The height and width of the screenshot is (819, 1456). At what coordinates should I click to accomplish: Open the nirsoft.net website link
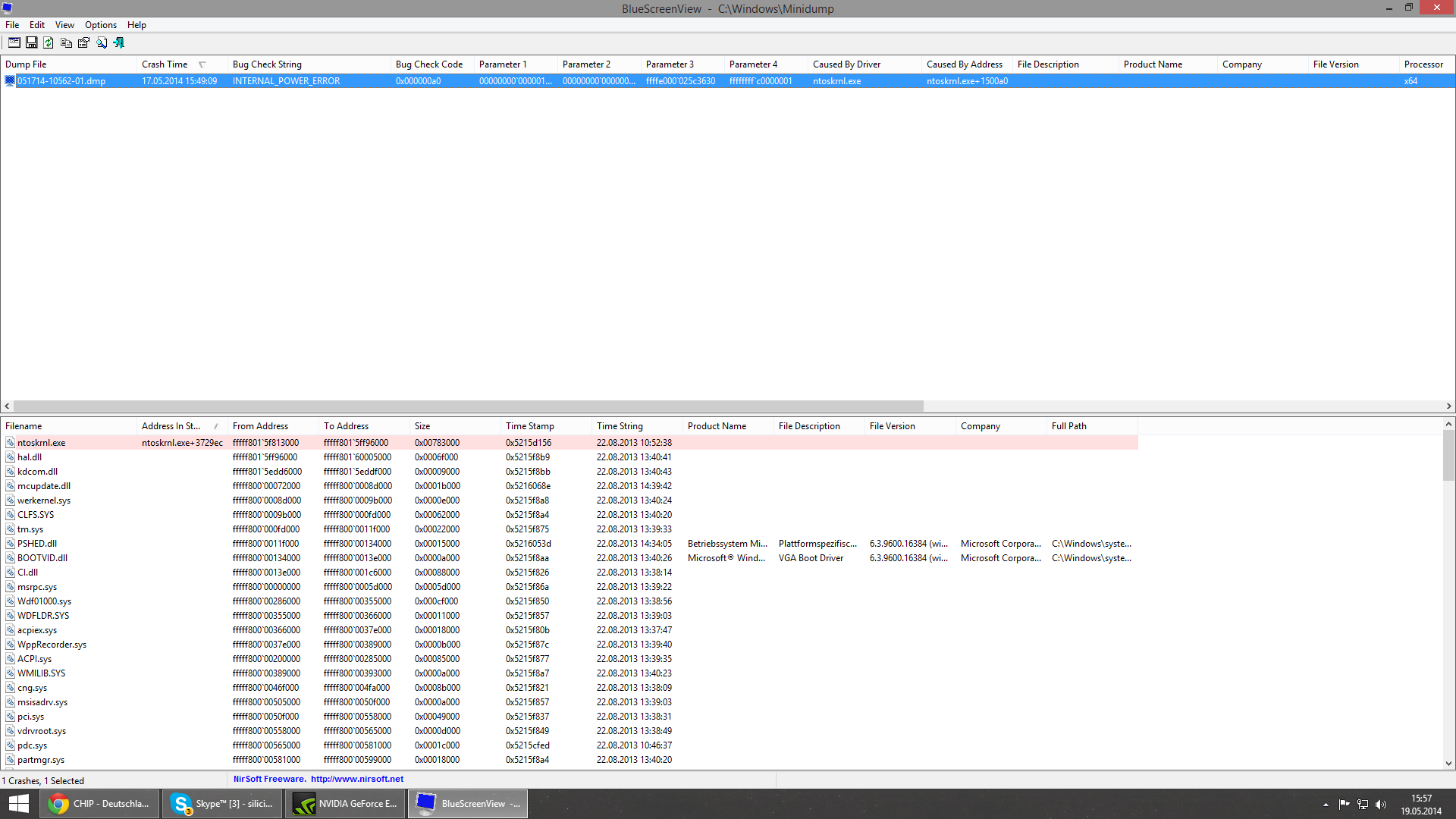356,779
